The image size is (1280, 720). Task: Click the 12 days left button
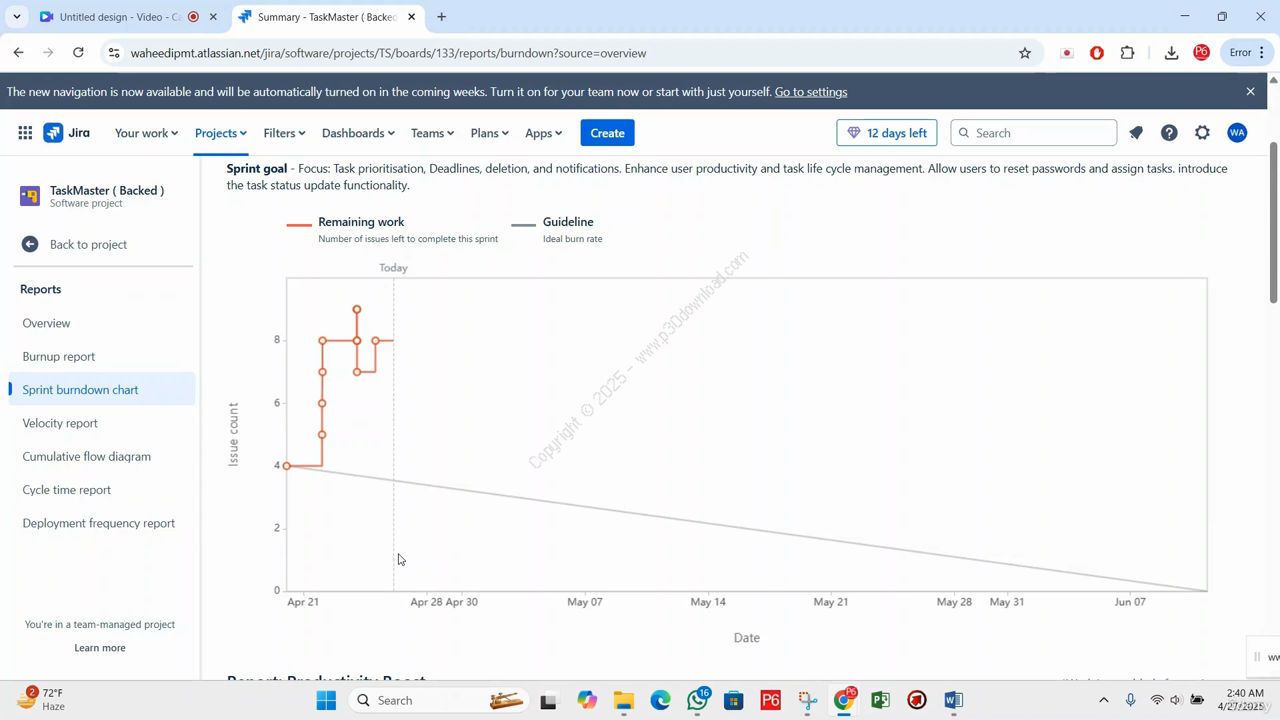tap(887, 133)
